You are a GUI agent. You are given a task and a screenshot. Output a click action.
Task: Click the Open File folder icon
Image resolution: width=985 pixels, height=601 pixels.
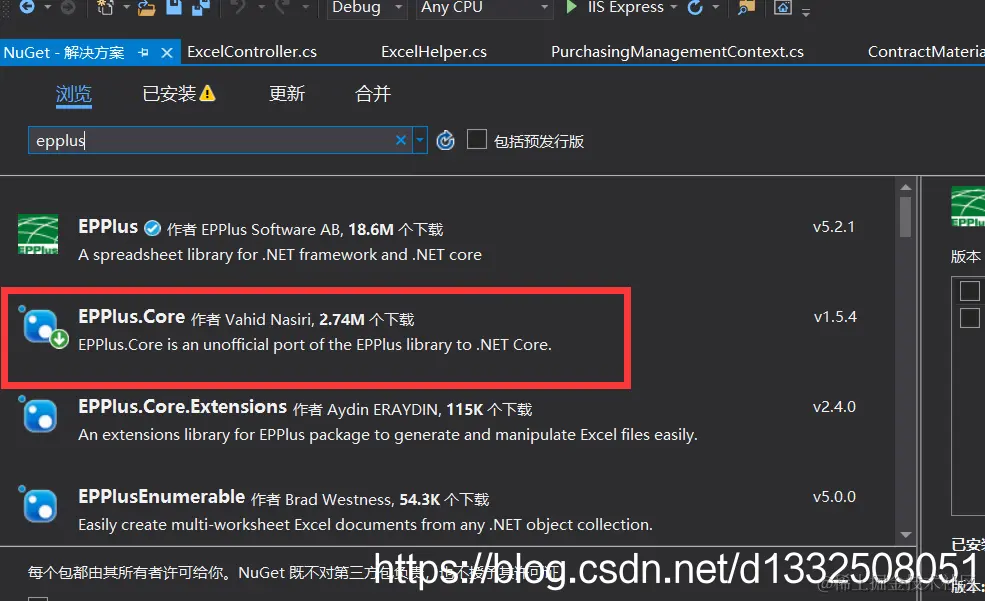(146, 8)
